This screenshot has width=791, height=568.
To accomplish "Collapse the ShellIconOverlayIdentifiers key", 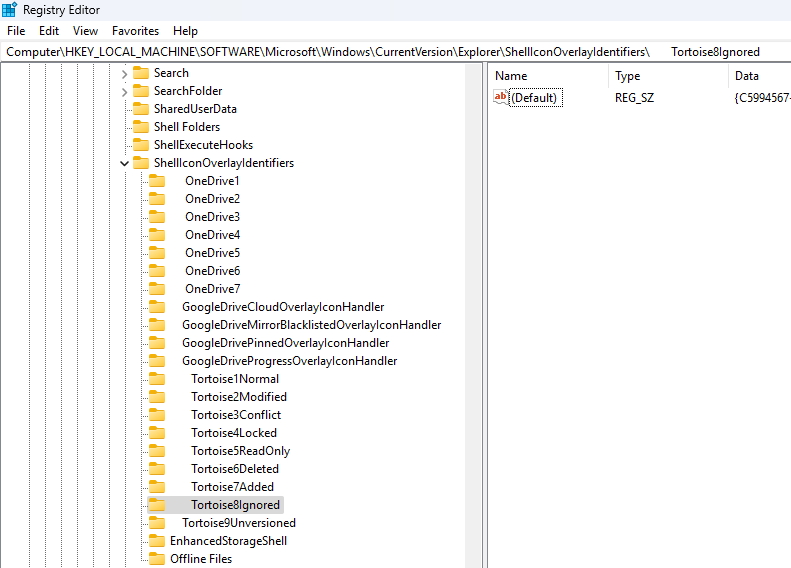I will pyautogui.click(x=125, y=163).
